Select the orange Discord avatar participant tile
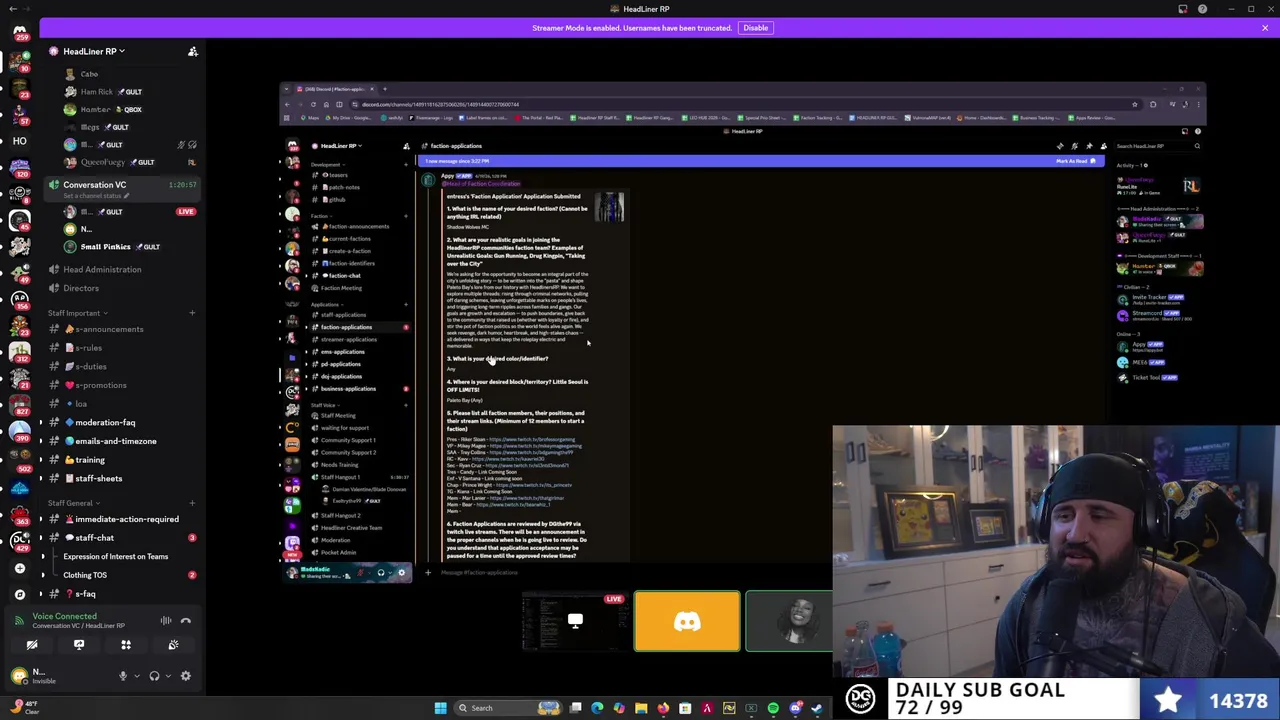Viewport: 1280px width, 720px height. coord(687,621)
